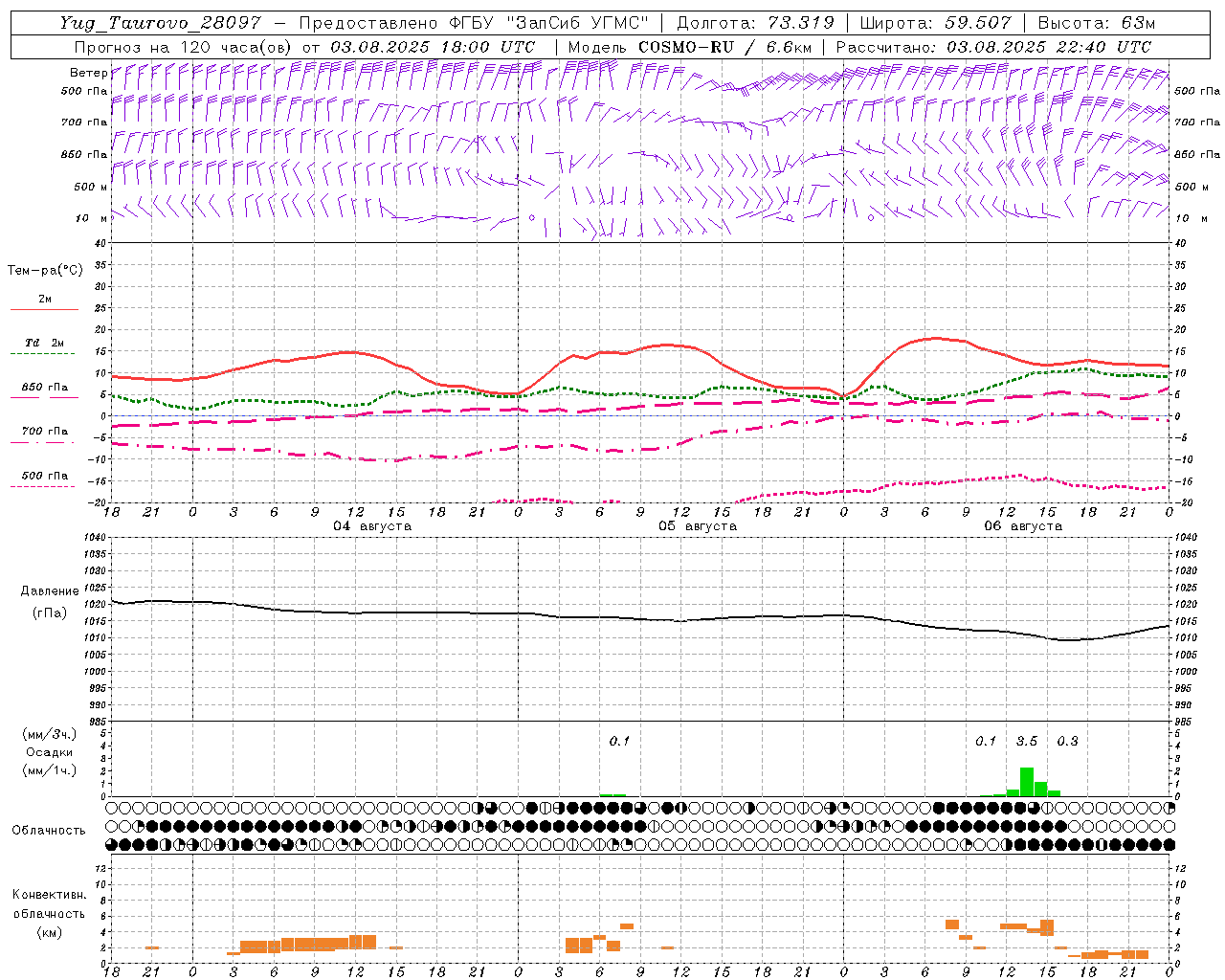The width and height of the screenshot is (1225, 980).
Task: Click the latitude value "Широта: 59.507"
Action: tap(935, 23)
